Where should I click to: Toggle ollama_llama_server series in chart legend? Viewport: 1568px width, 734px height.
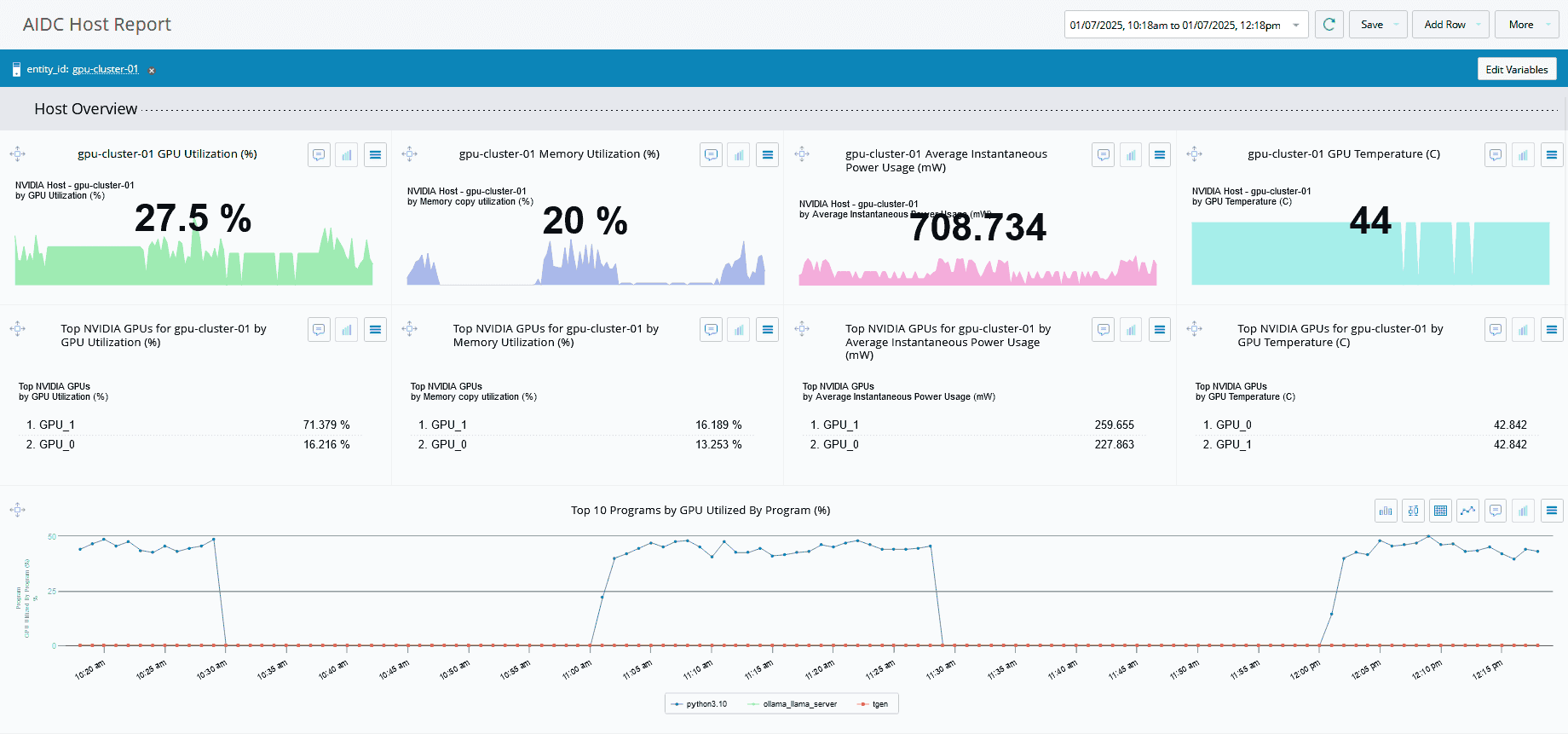click(x=793, y=704)
